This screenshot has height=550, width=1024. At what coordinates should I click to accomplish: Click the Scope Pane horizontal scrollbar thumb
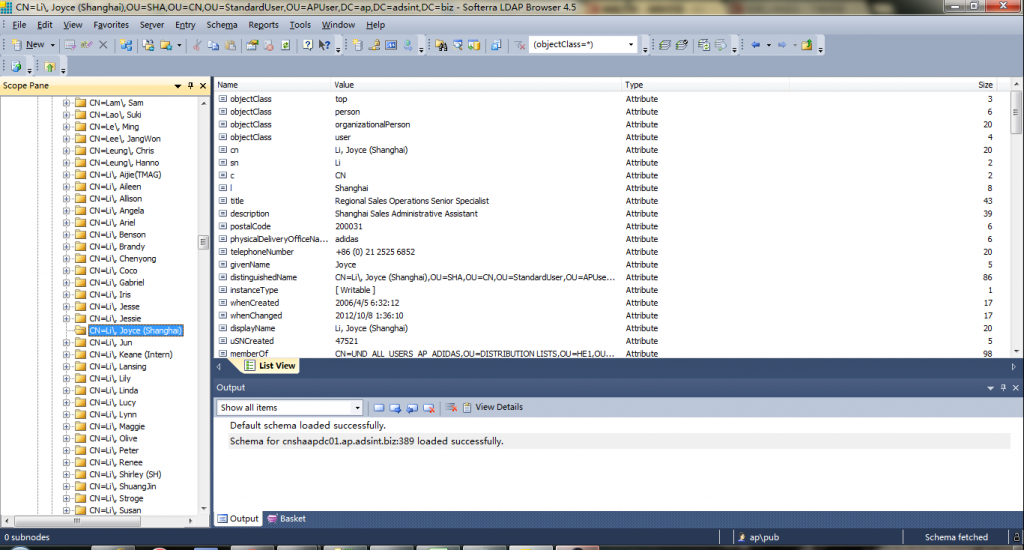click(x=76, y=521)
